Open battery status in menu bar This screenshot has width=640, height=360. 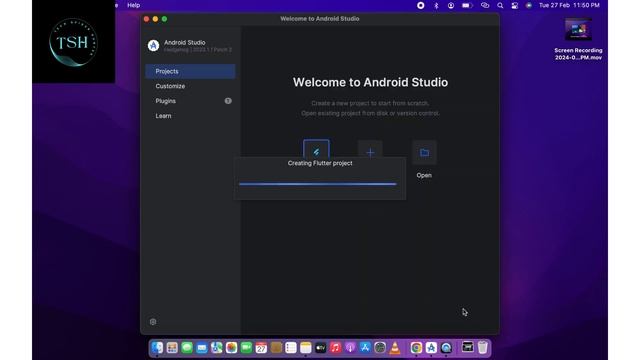(x=467, y=5)
